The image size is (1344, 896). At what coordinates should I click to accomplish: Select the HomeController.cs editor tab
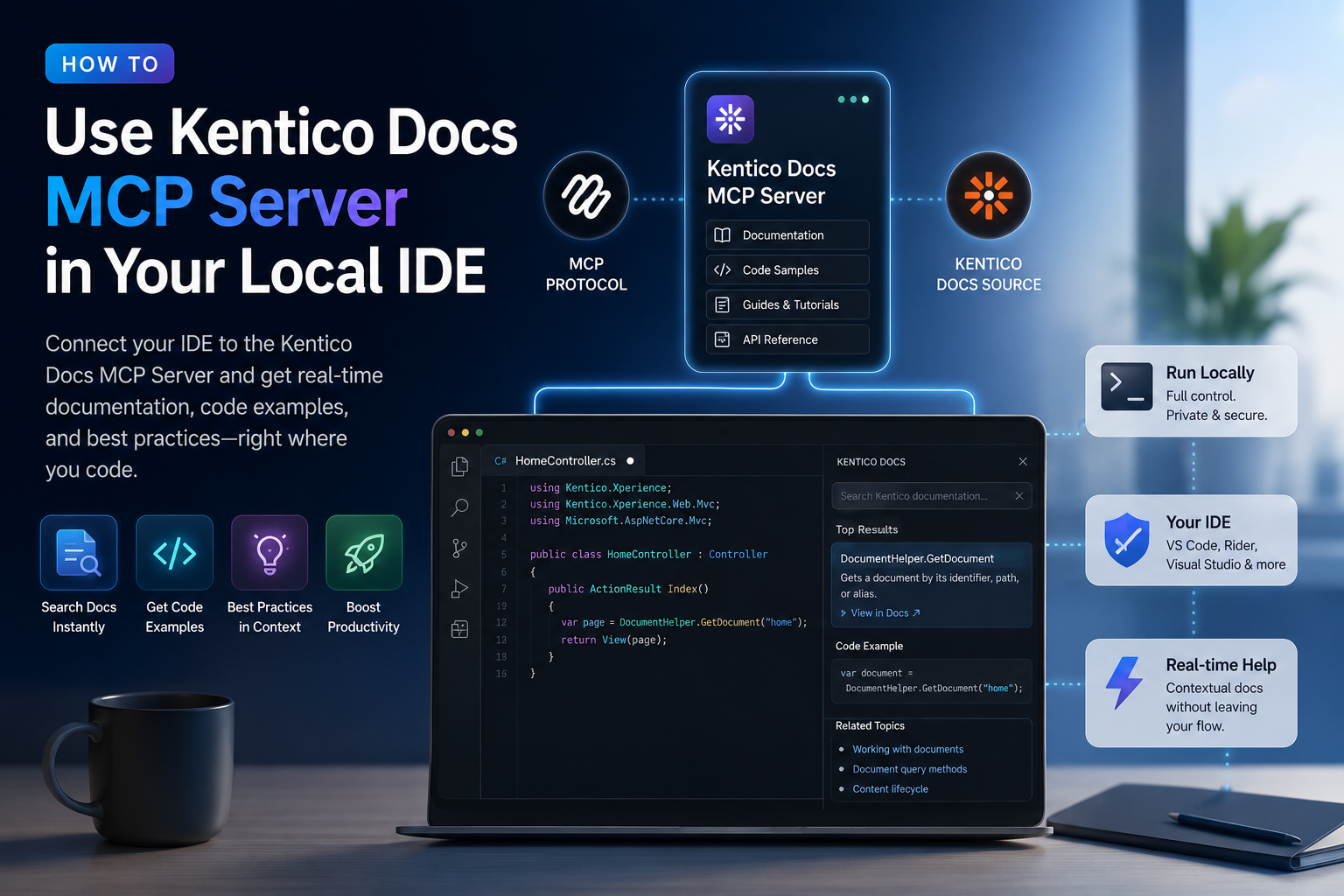pos(563,460)
